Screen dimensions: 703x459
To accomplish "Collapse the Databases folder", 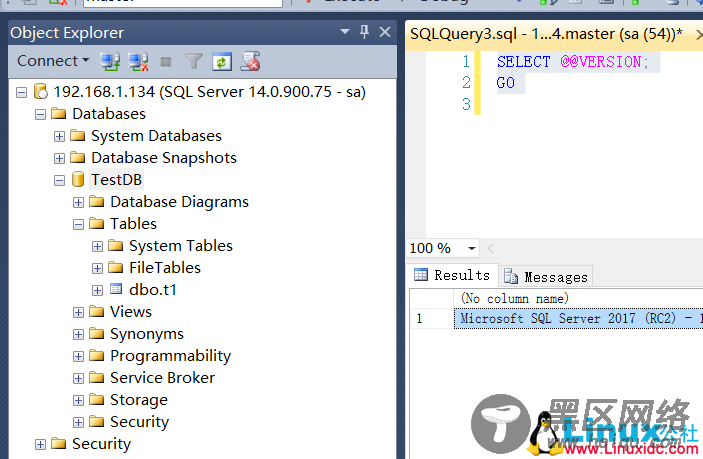I will tap(40, 114).
